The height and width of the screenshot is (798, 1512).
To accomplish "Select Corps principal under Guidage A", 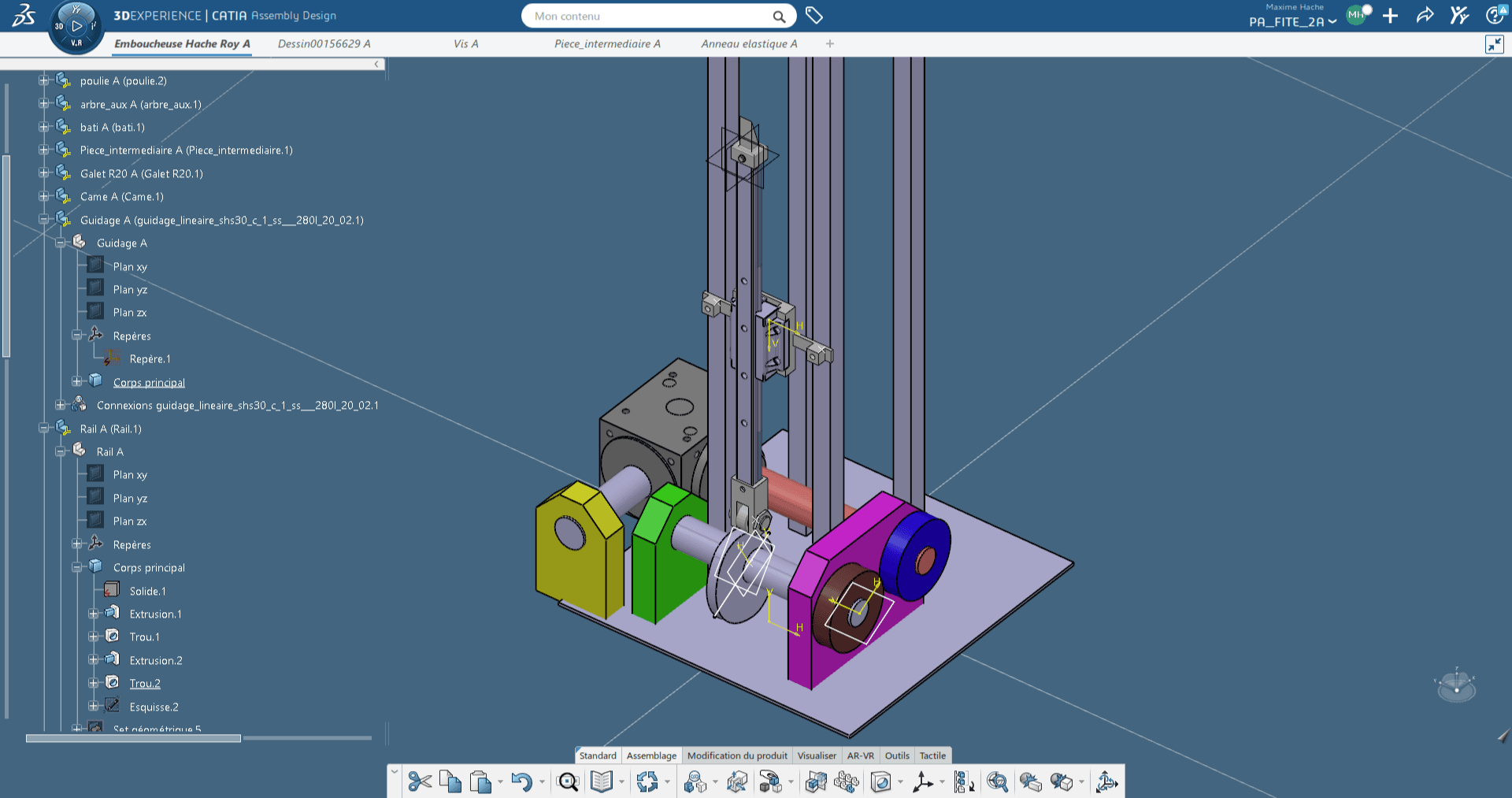I will [x=149, y=383].
